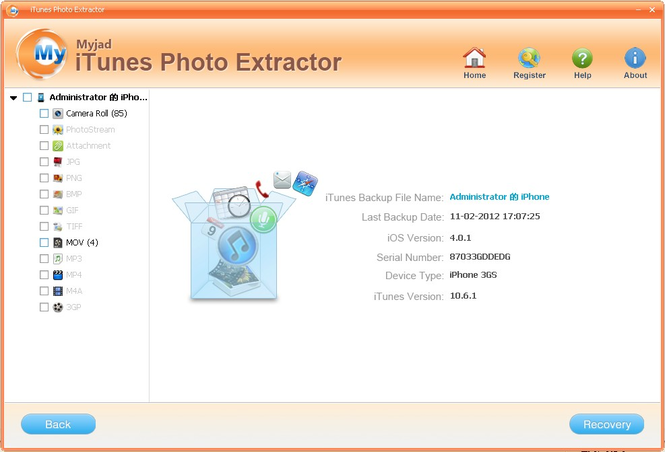This screenshot has width=665, height=452.
Task: Minimize the iTunes Photo Extractor window
Action: pos(638,10)
